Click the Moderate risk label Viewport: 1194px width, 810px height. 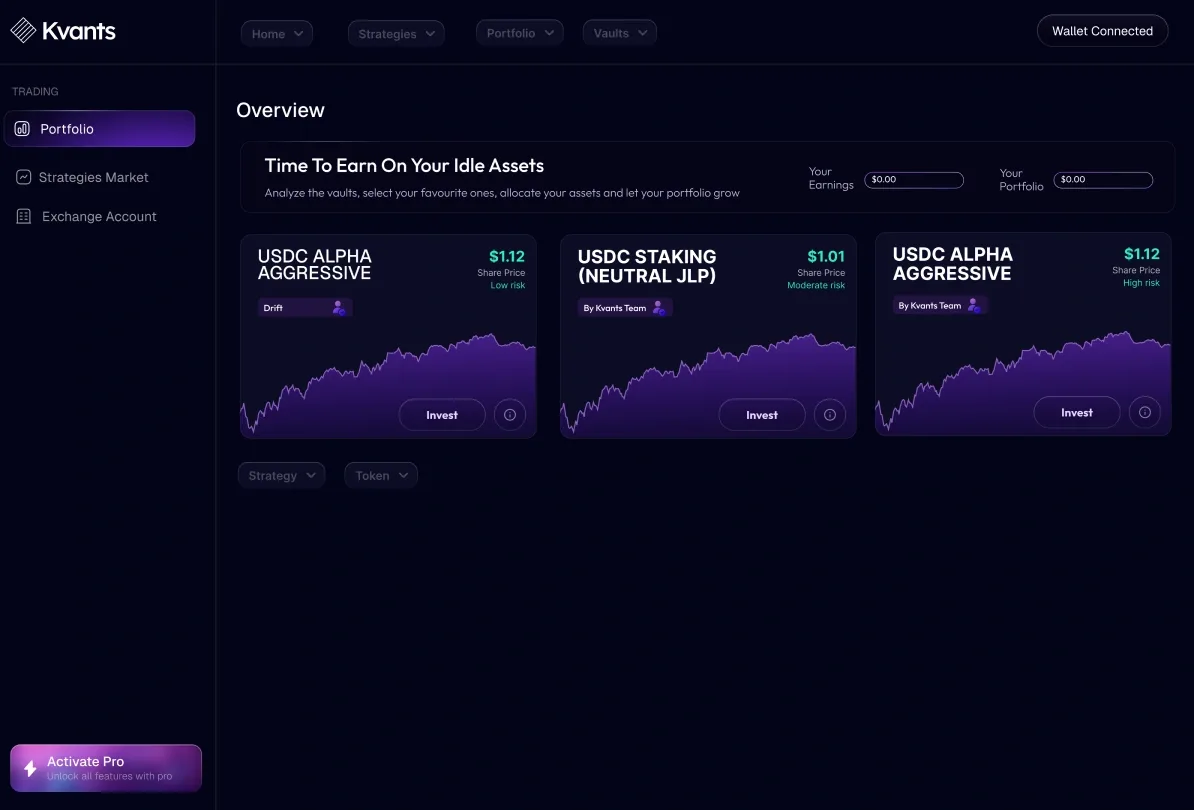click(x=816, y=285)
